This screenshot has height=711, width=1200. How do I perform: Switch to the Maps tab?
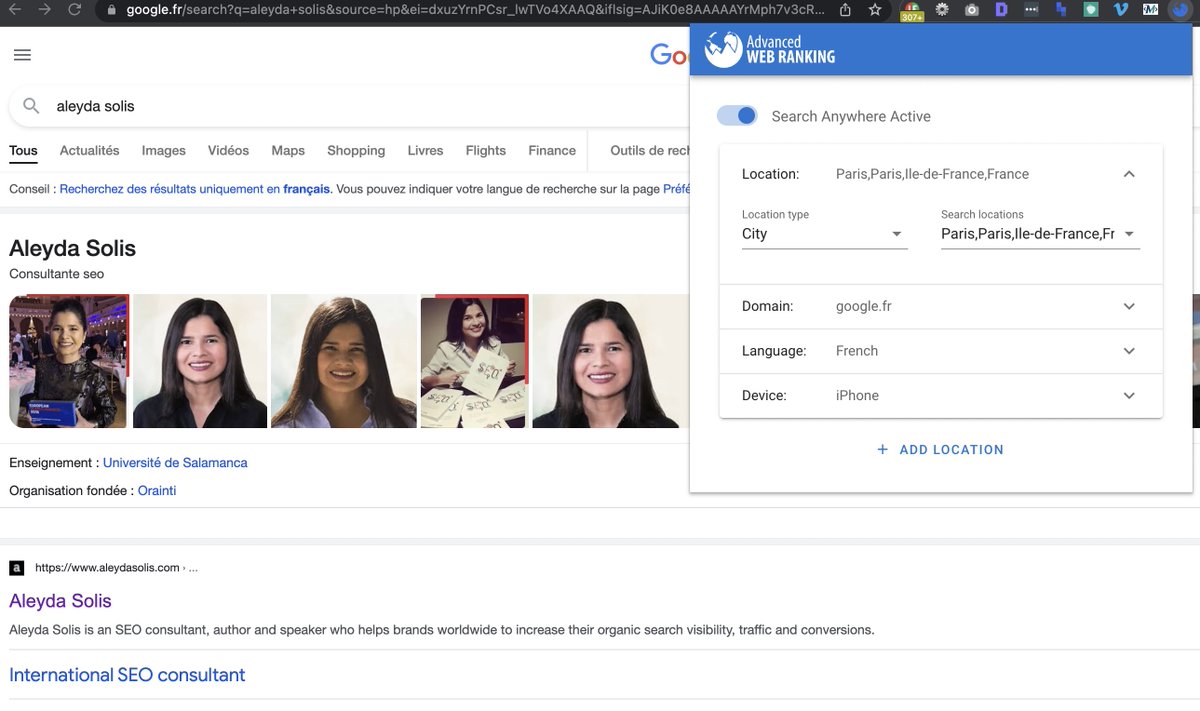point(288,151)
